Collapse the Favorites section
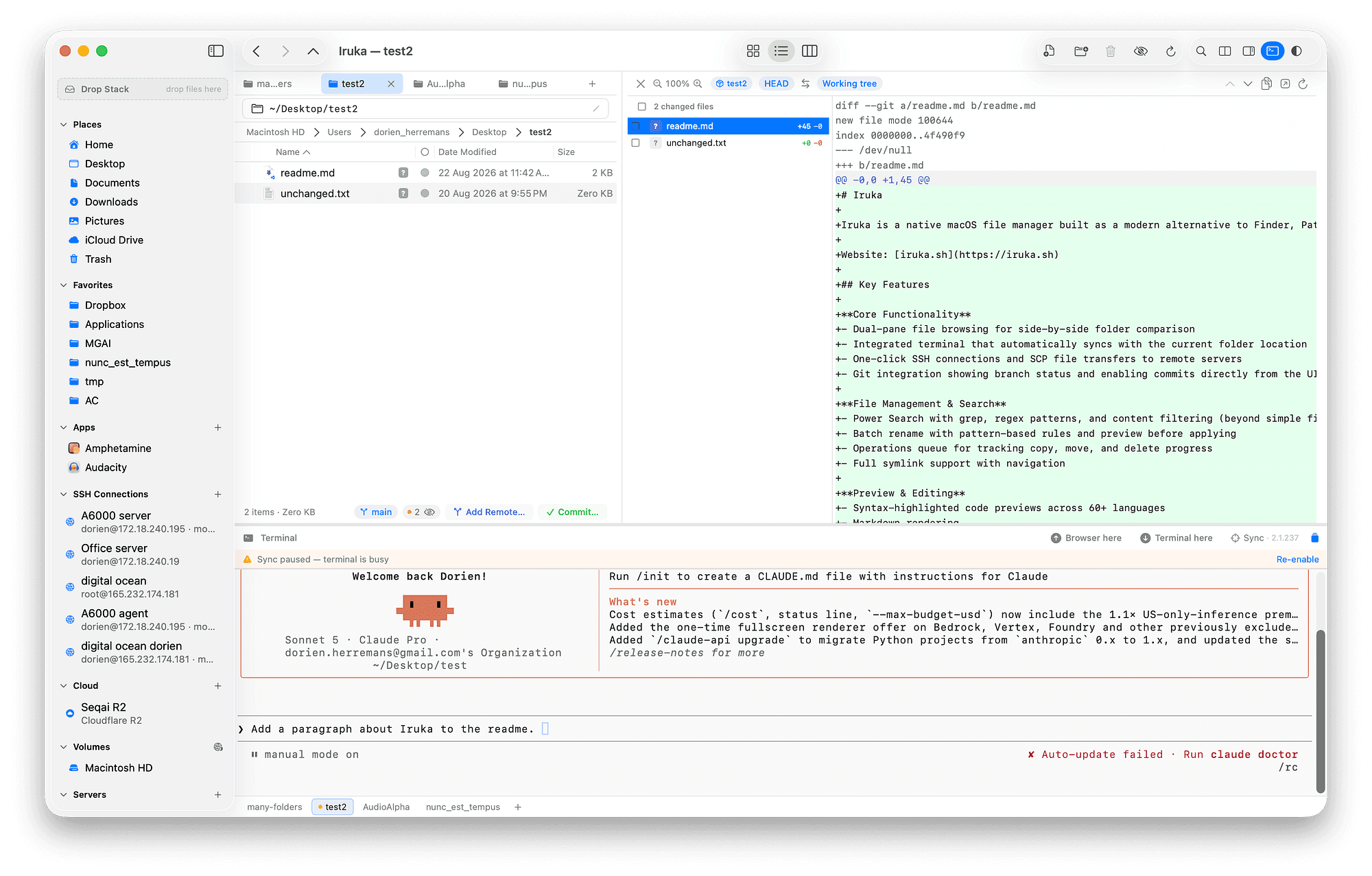Screen dimensions: 1372x876 [x=64, y=285]
